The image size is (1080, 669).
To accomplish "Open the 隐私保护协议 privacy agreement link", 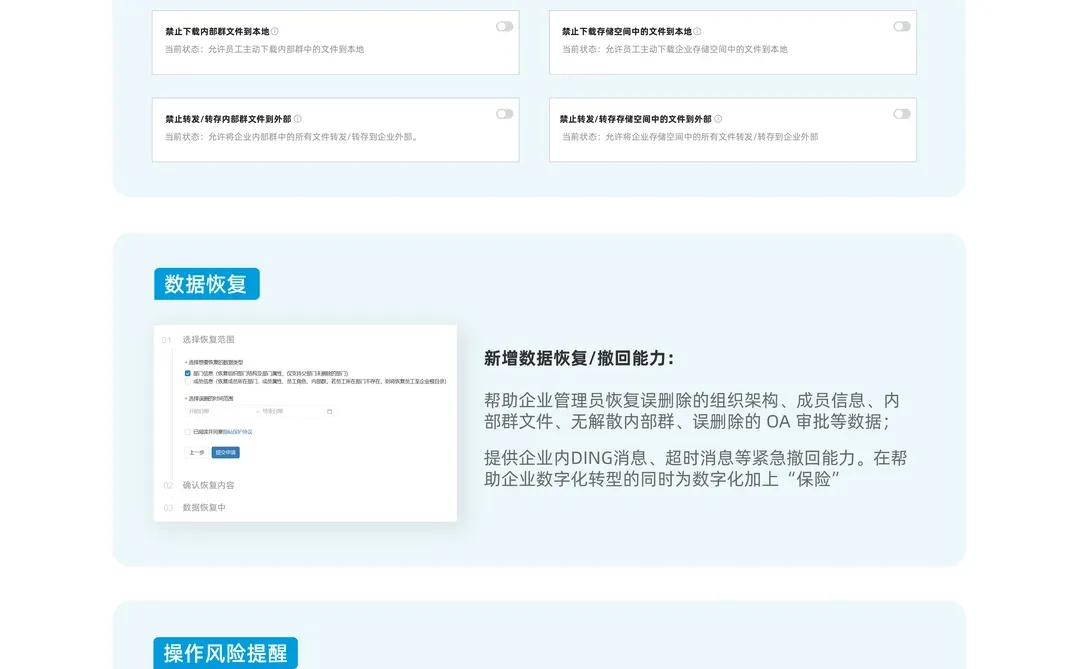I will click(237, 431).
